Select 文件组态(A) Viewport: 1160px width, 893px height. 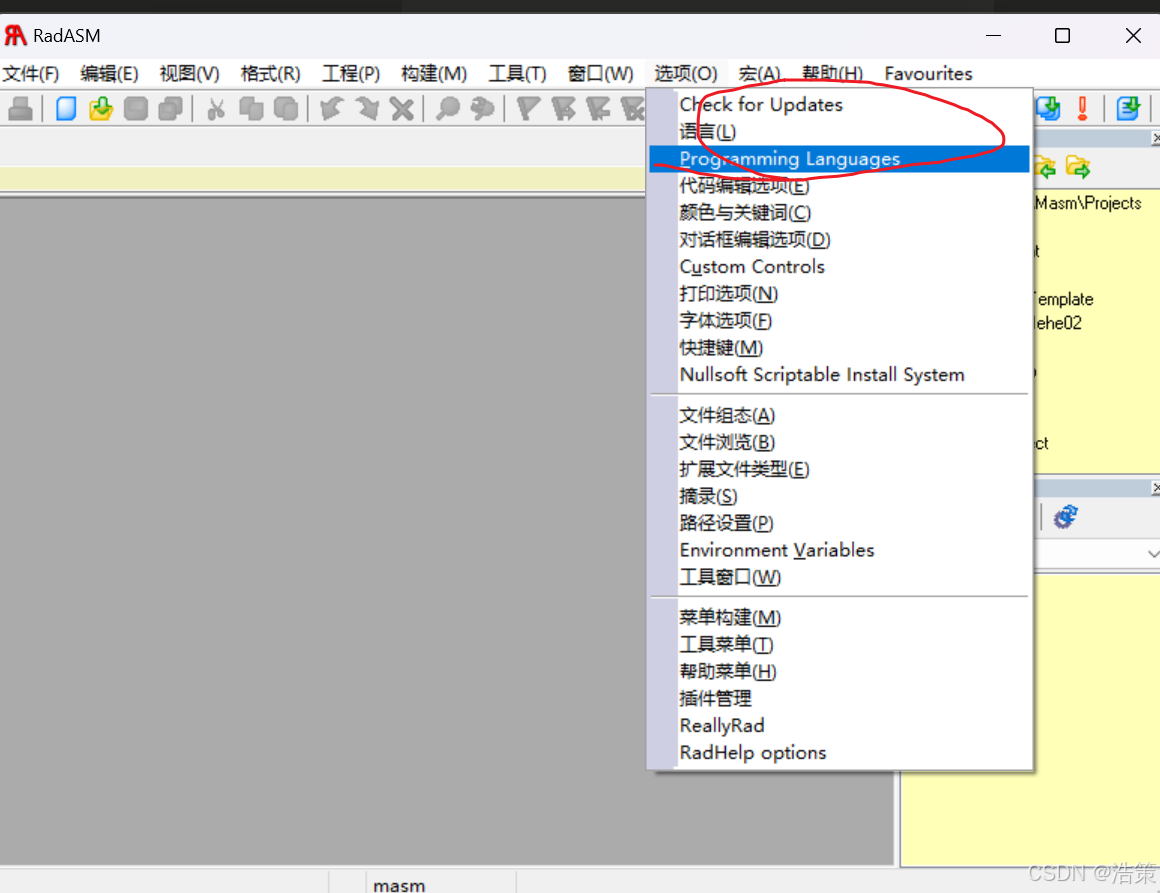[x=839, y=416]
